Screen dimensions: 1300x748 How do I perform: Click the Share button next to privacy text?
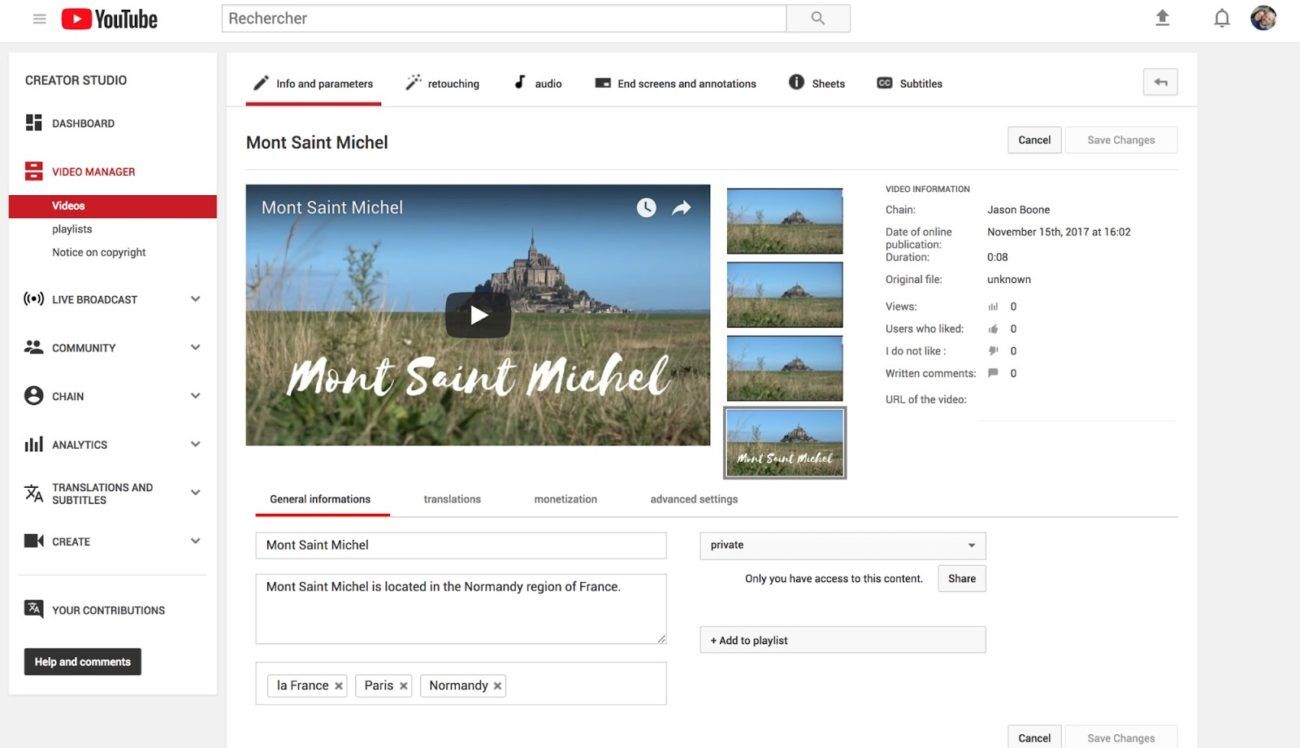click(960, 578)
